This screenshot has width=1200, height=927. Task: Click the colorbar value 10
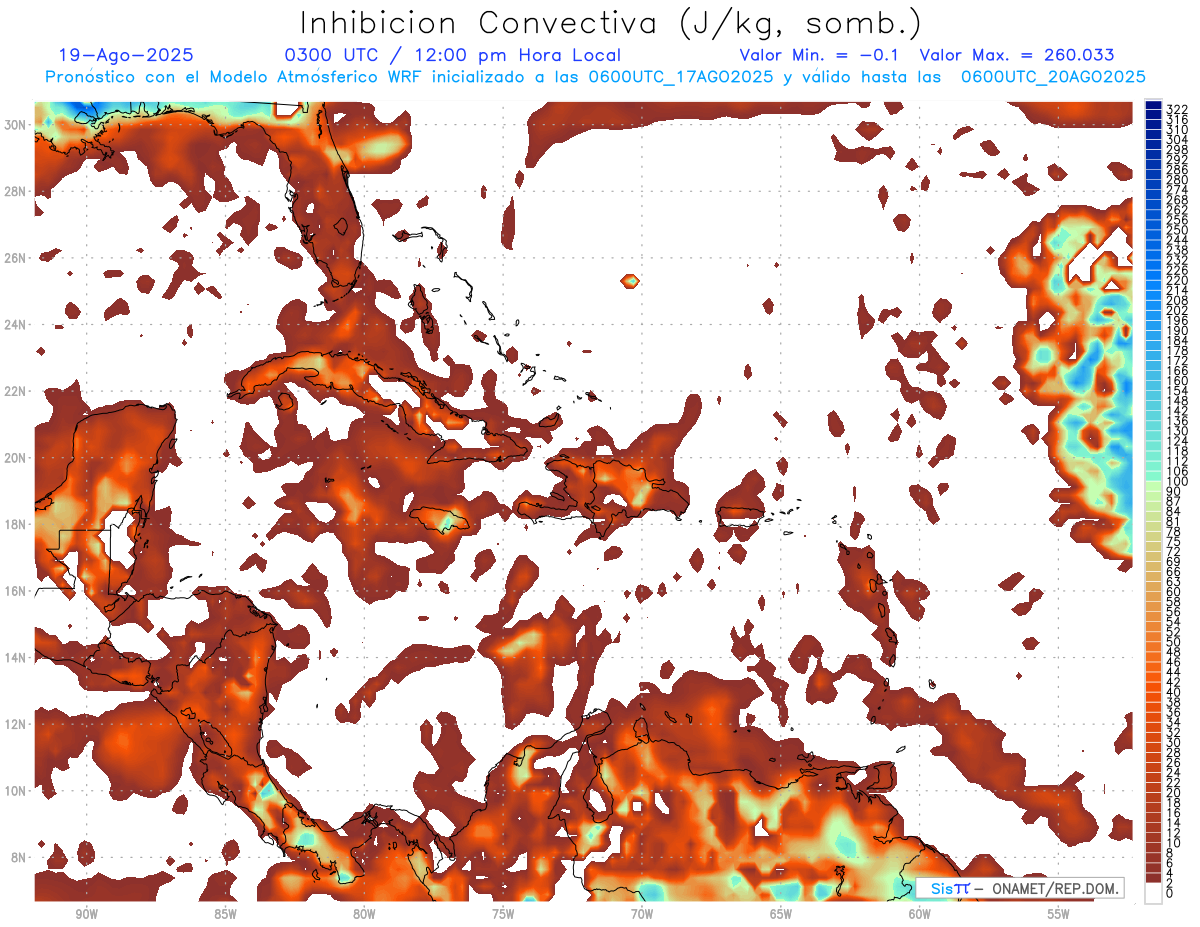tap(1173, 843)
